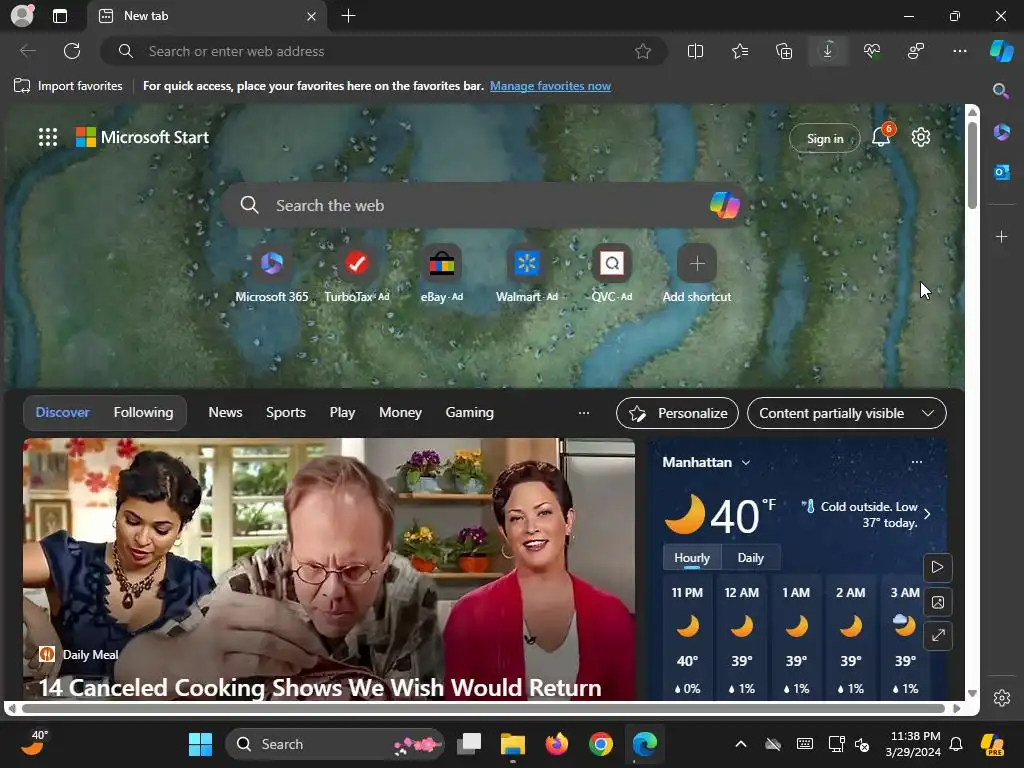Open Collections in the toolbar
This screenshot has height=768, width=1024.
coord(784,51)
